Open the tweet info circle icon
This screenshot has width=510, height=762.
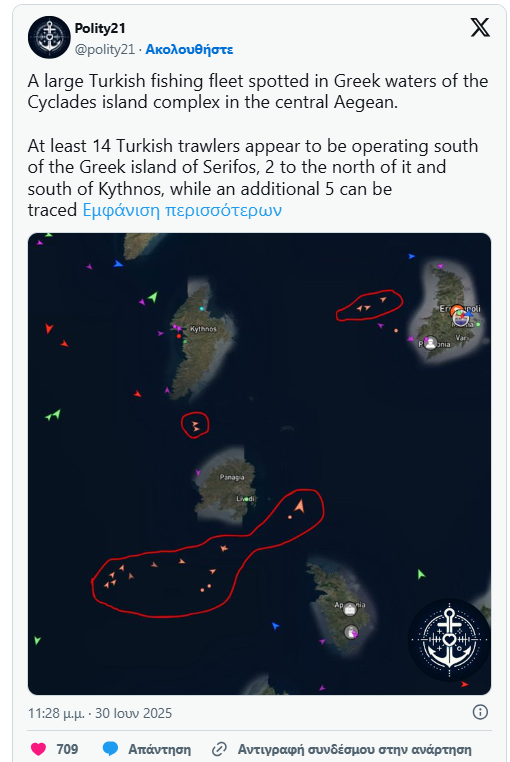click(x=480, y=712)
